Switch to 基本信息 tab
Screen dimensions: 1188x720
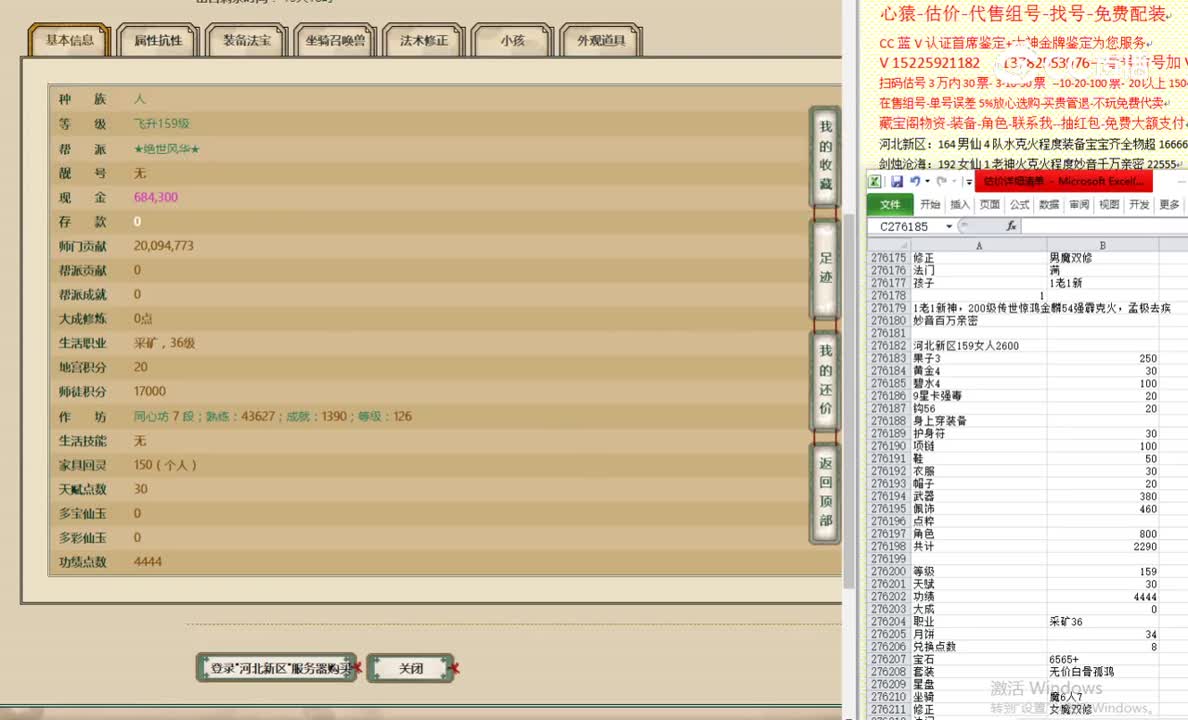69,40
